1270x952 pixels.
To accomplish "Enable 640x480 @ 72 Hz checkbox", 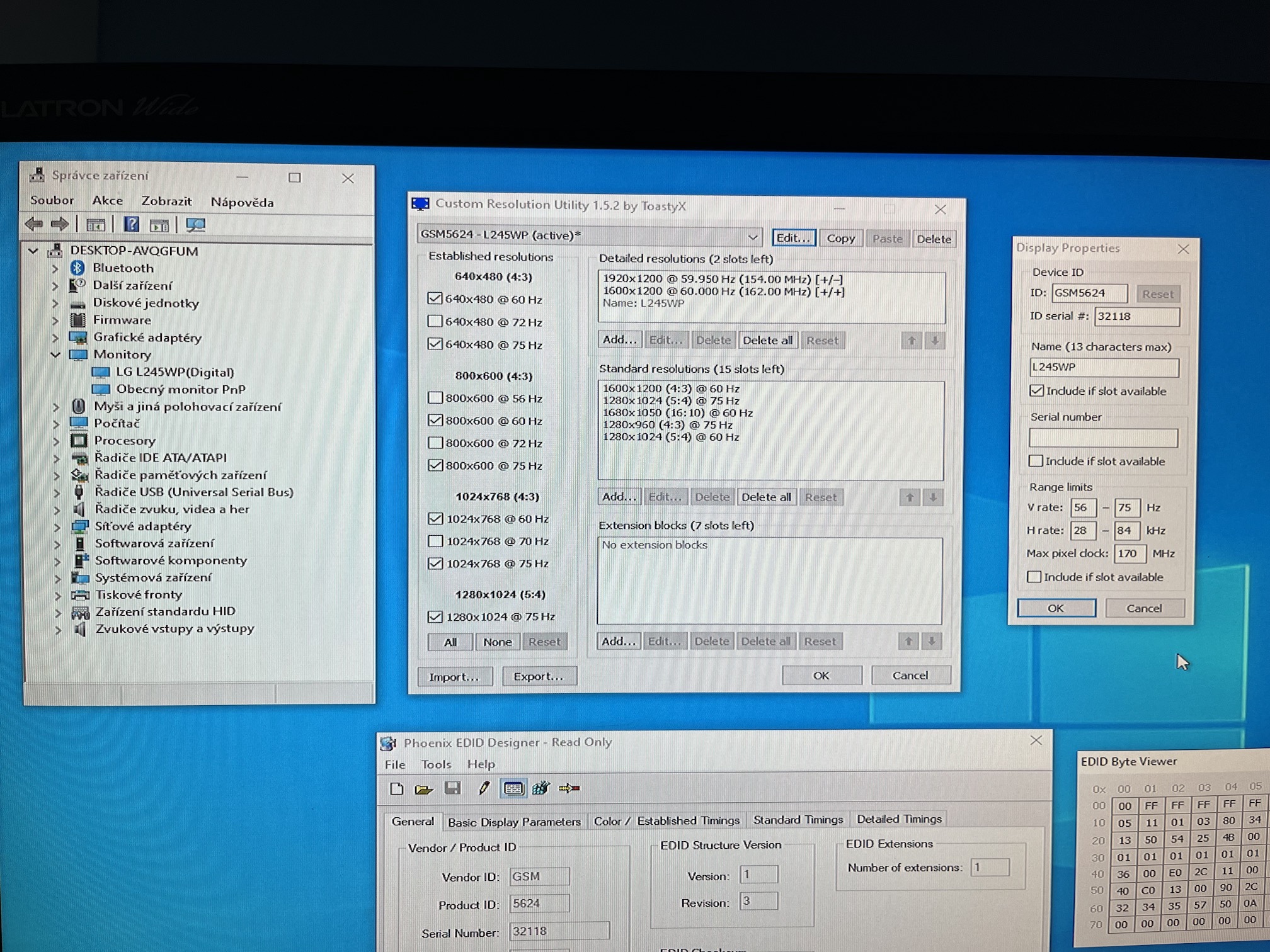I will pyautogui.click(x=435, y=322).
